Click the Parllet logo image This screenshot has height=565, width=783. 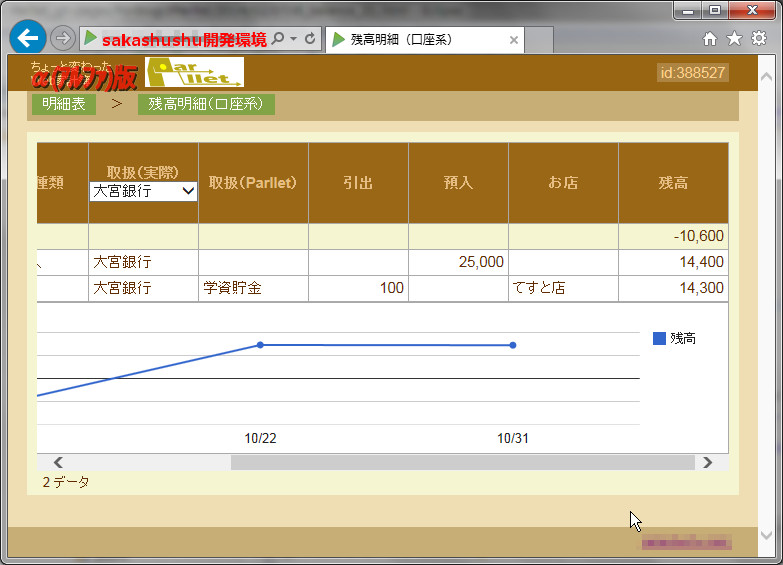[x=194, y=72]
